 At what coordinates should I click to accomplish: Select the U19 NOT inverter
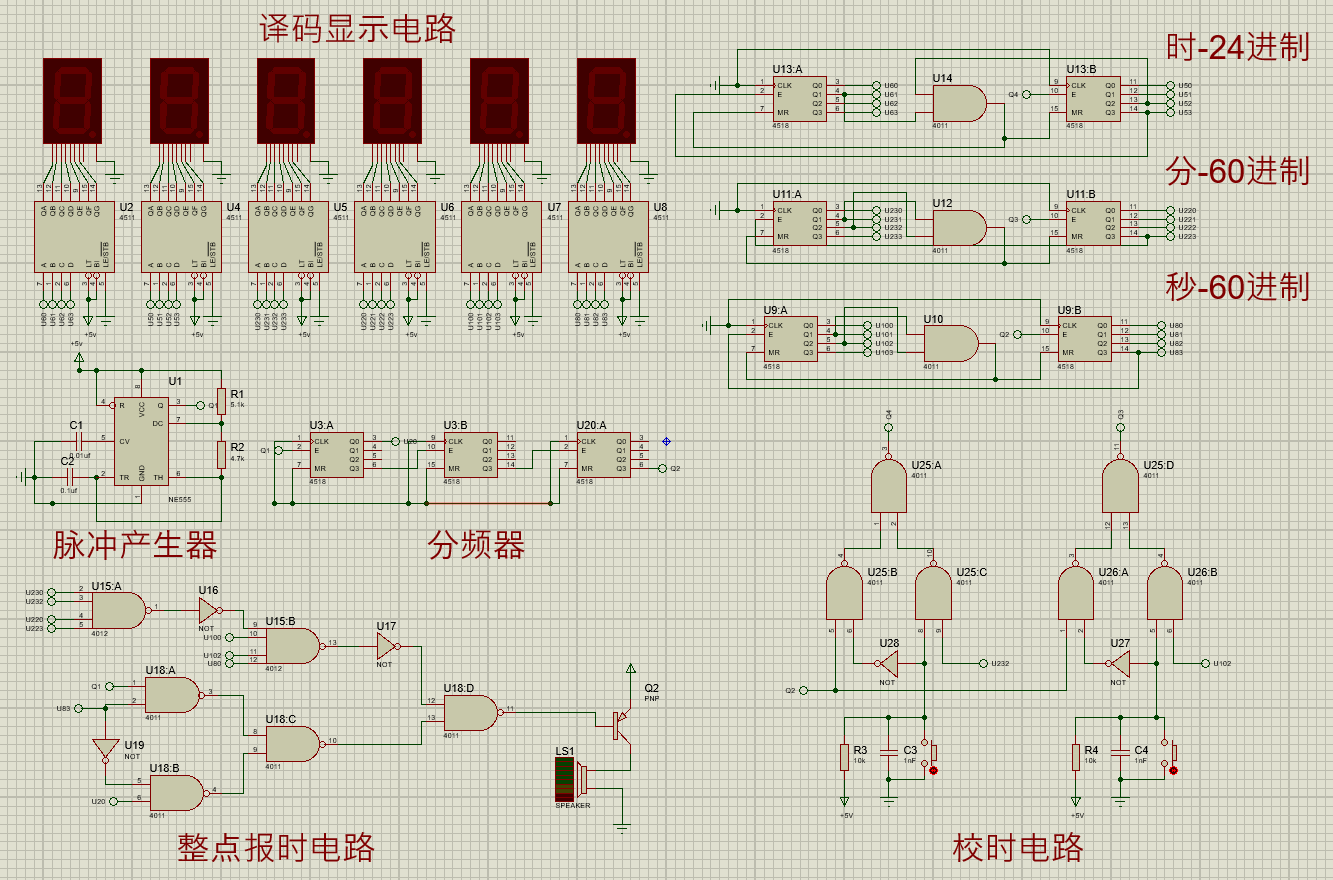106,750
